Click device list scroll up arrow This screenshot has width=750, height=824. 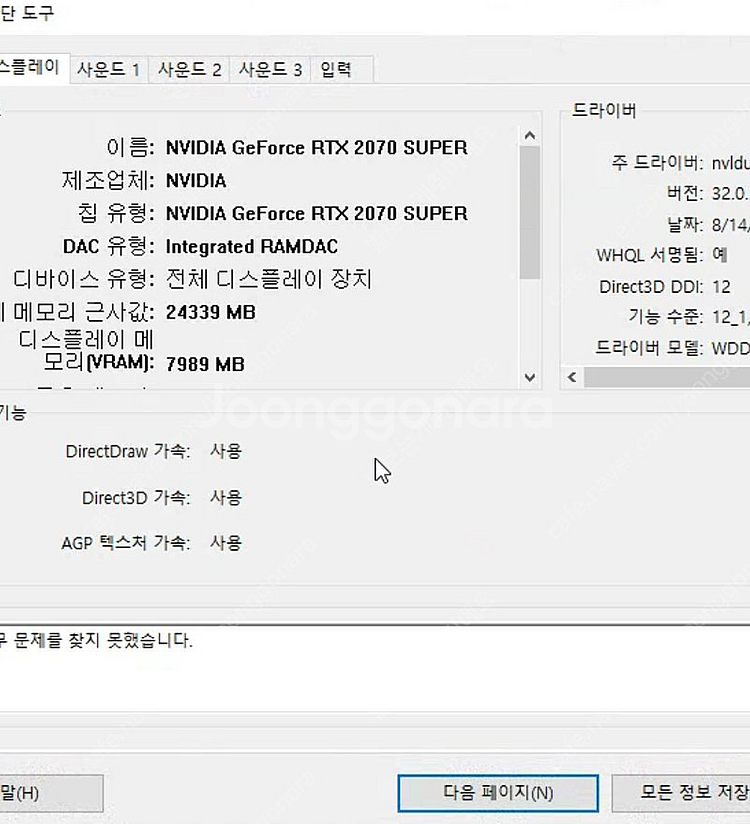tap(530, 136)
